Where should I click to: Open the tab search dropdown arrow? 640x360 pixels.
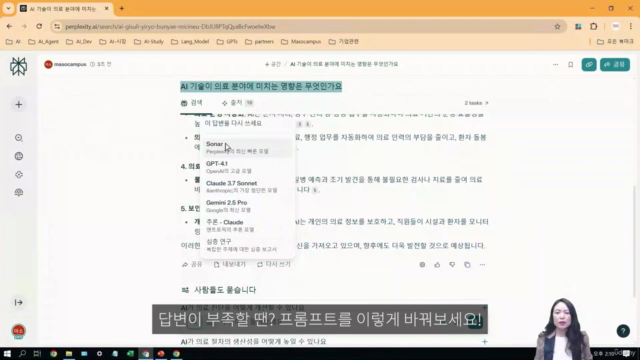point(8,9)
